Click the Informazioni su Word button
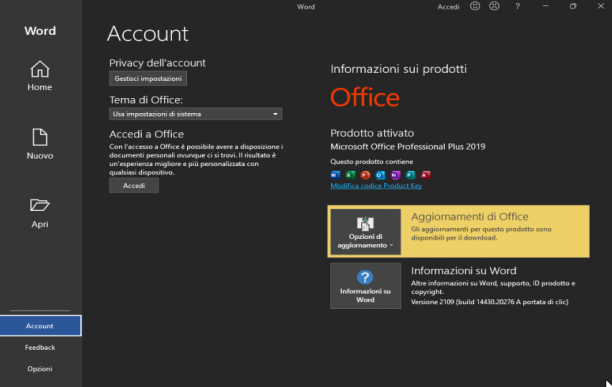This screenshot has width=612, height=387. pos(365,286)
